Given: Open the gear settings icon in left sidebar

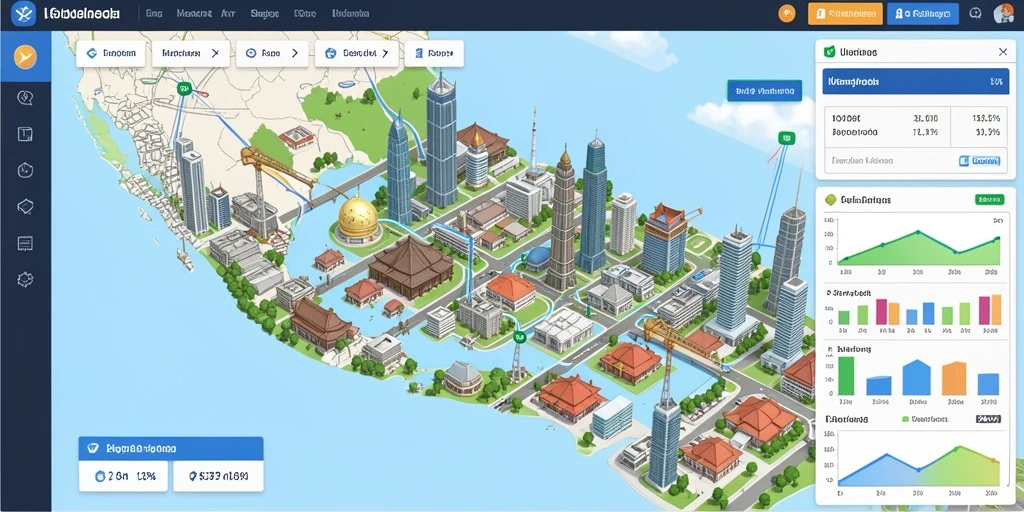Looking at the screenshot, I should (x=25, y=279).
